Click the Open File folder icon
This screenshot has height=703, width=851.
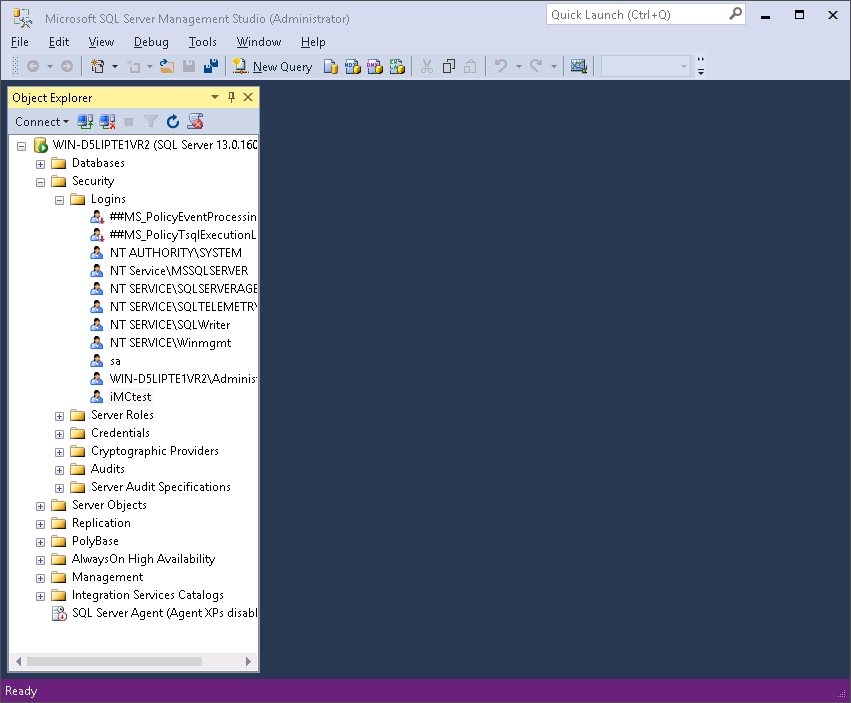point(167,66)
